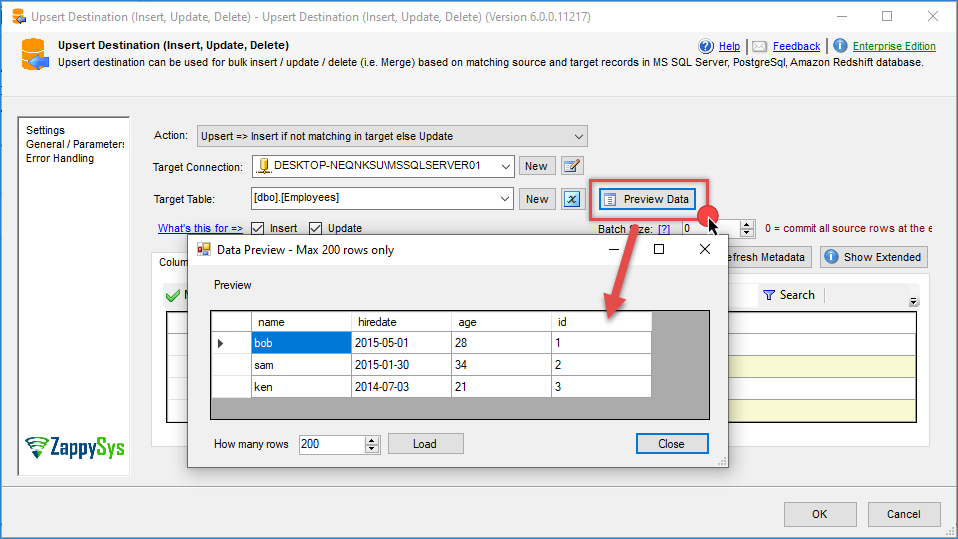The image size is (958, 539).
Task: Open the Action dropdown
Action: (579, 136)
